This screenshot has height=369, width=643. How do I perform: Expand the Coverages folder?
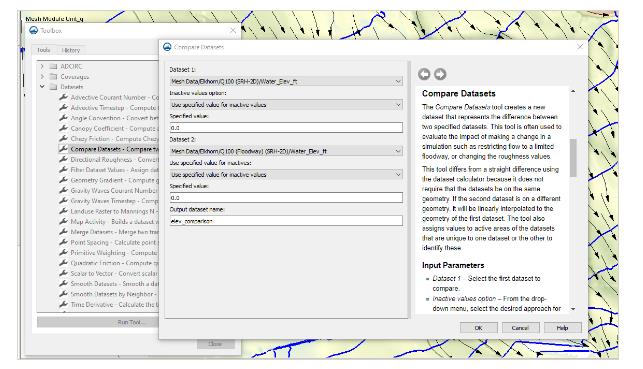[42, 76]
